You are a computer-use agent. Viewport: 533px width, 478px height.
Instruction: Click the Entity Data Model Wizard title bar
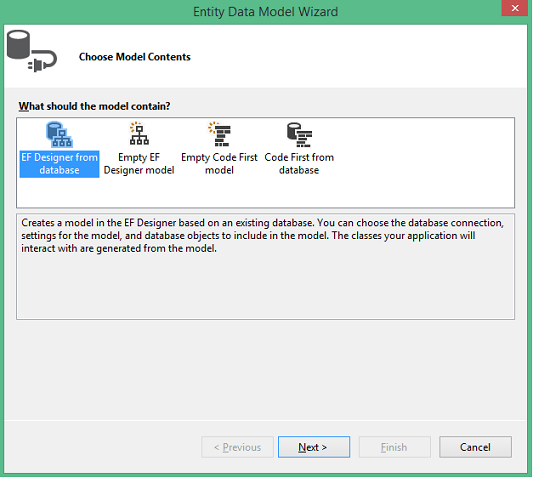(265, 12)
